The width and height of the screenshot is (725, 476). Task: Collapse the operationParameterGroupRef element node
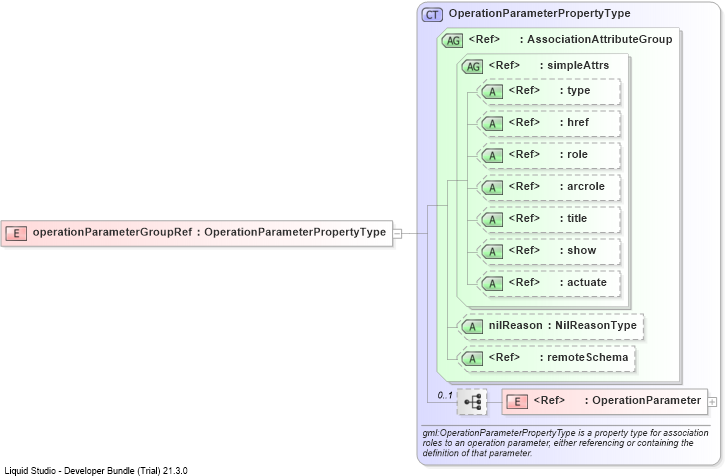[x=397, y=234]
